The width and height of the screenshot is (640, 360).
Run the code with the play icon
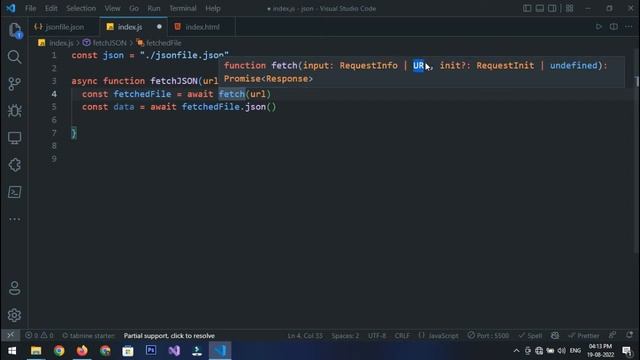599,27
